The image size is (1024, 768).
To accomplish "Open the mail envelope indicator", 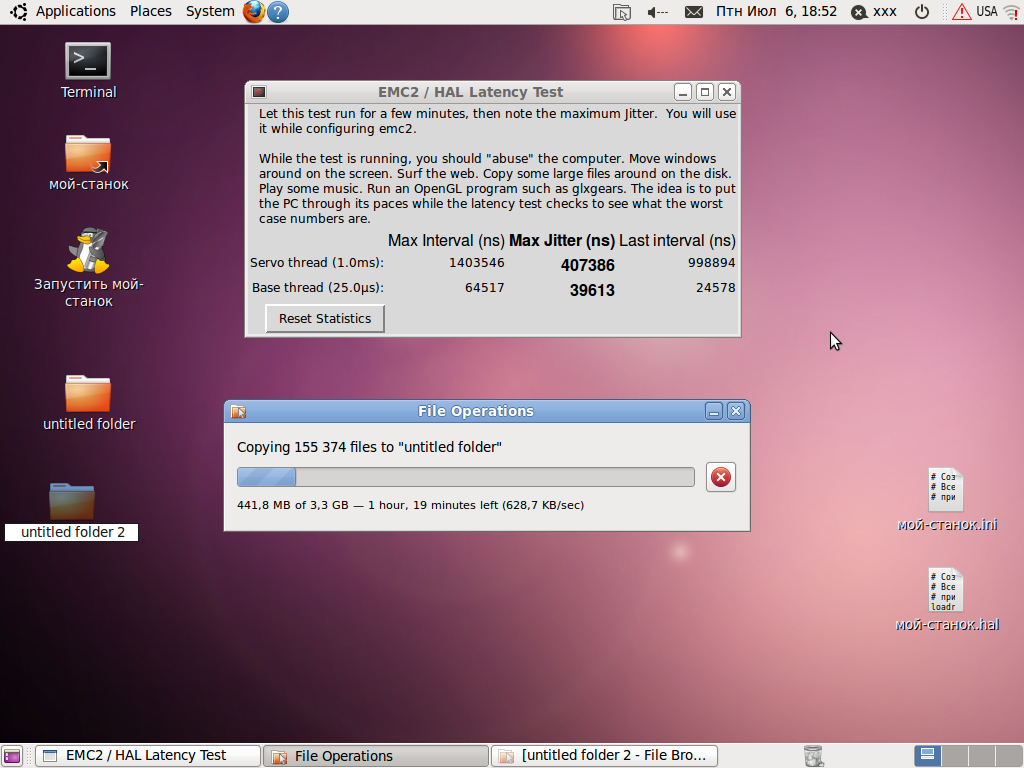I will (694, 12).
